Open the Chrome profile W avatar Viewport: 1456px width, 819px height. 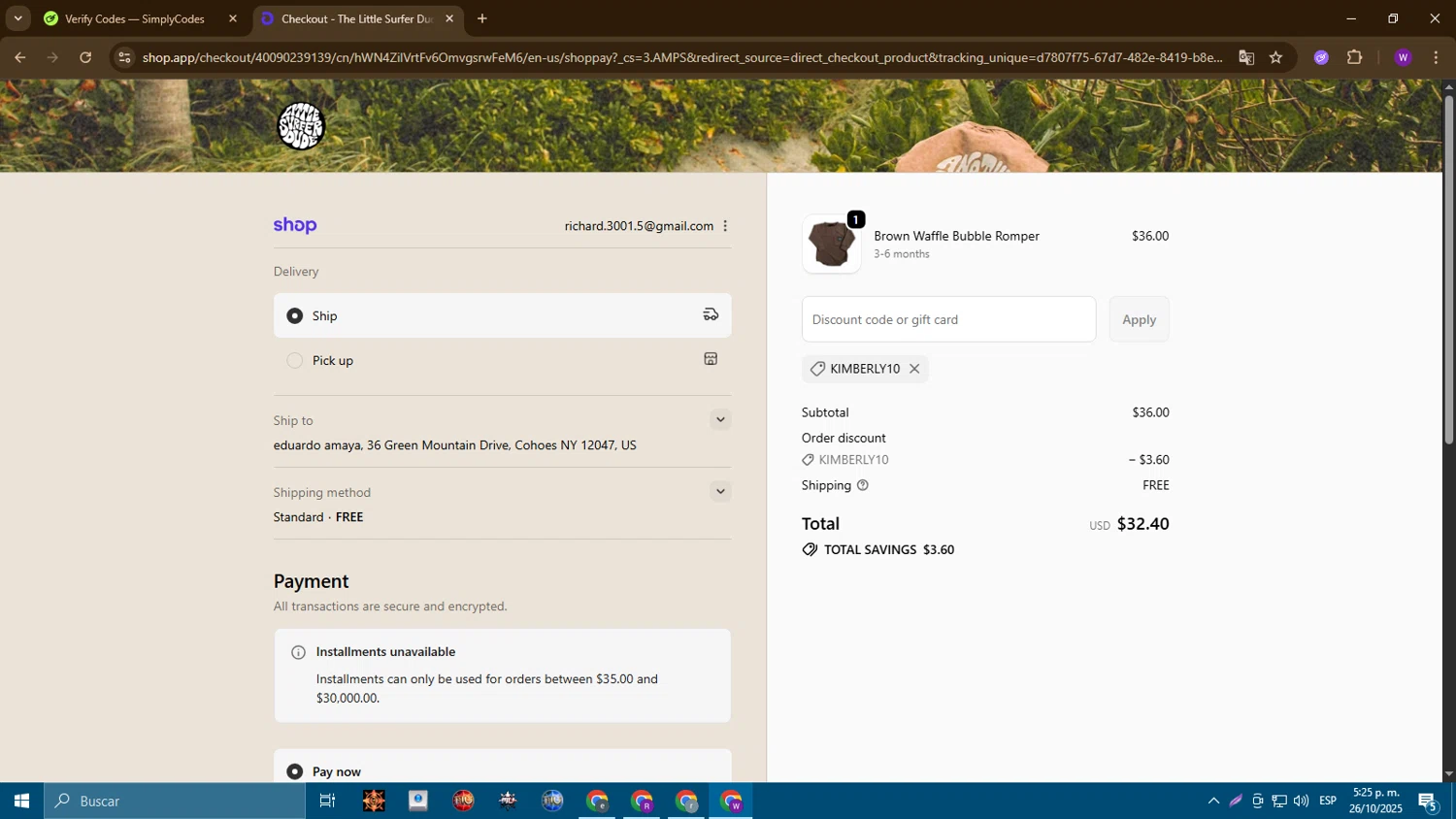[x=1403, y=57]
